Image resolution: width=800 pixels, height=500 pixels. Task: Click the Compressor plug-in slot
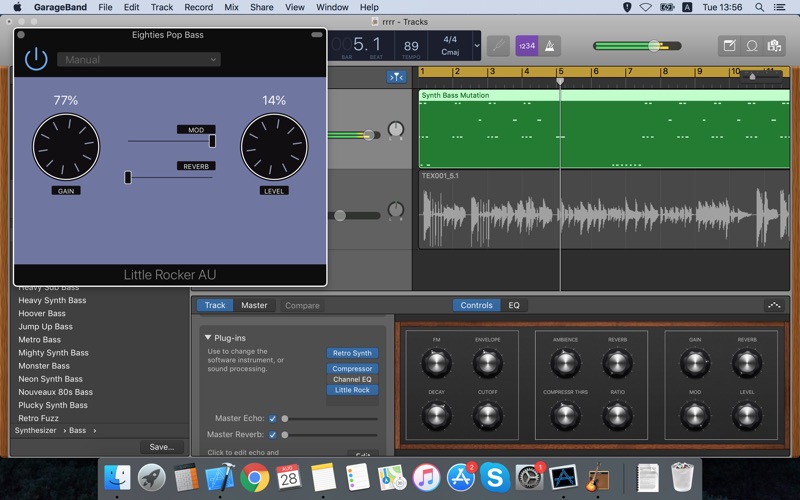pos(352,368)
